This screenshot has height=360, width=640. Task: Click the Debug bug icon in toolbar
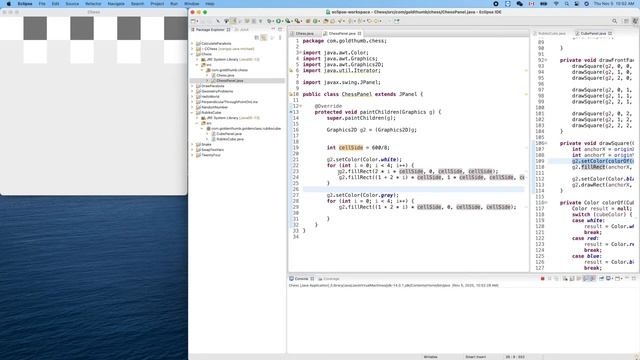point(269,21)
